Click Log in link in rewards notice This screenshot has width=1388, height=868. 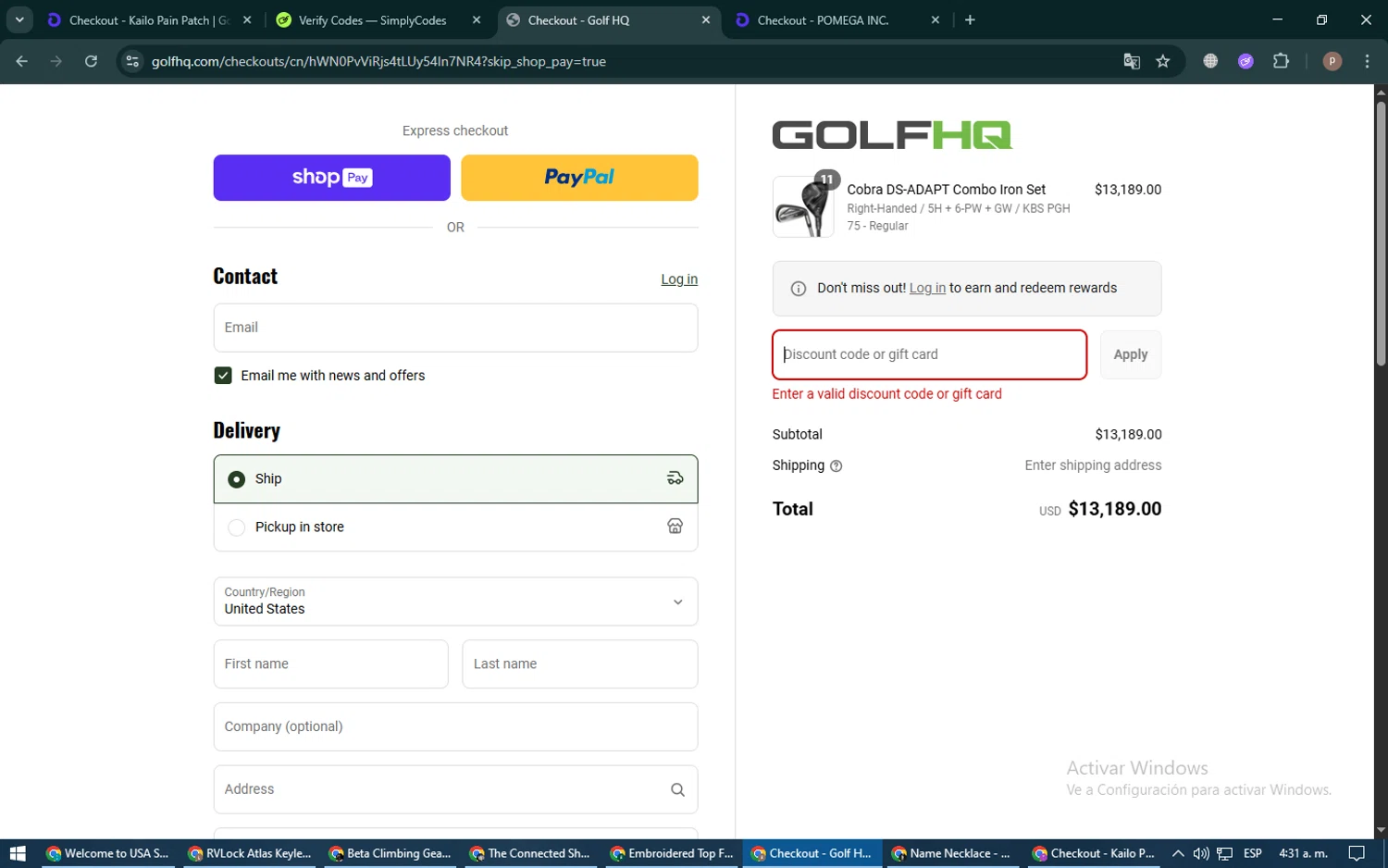pos(927,288)
